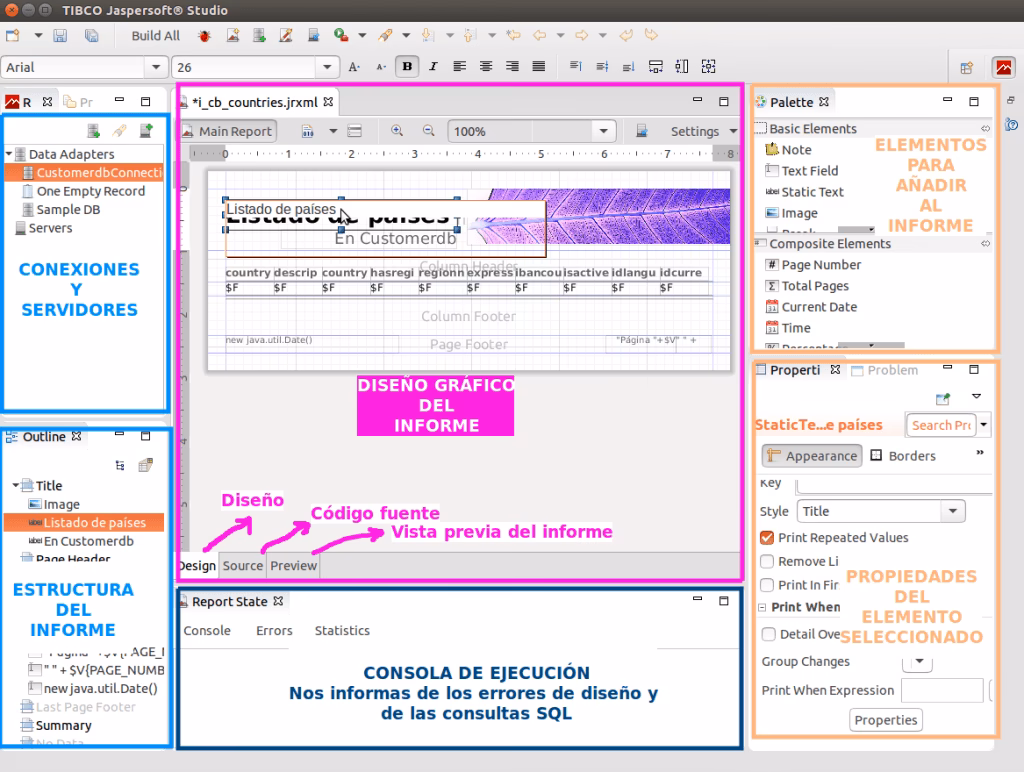Click the debug bug icon in toolbar
The image size is (1024, 772).
[205, 36]
